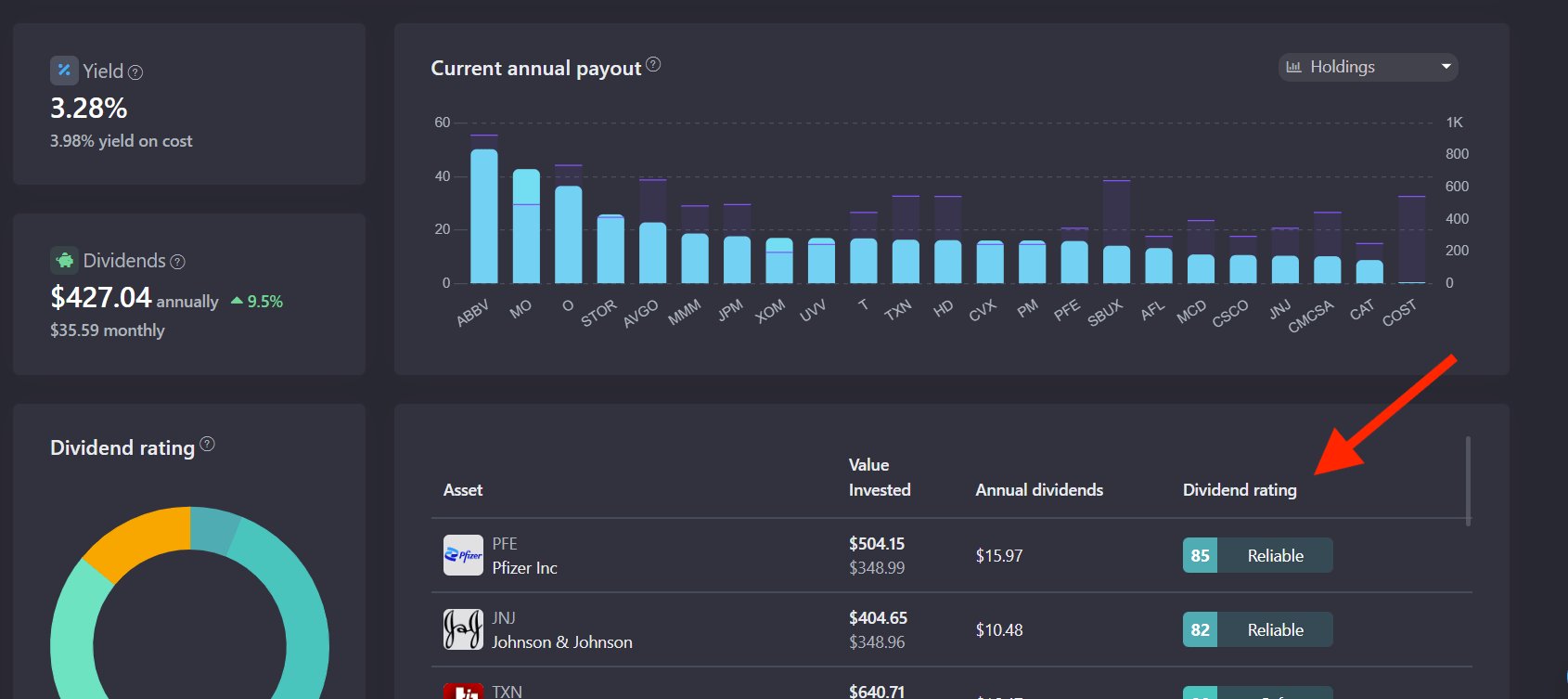The height and width of the screenshot is (699, 1568).
Task: Click the 9.5% dividend growth indicator
Action: (x=257, y=302)
